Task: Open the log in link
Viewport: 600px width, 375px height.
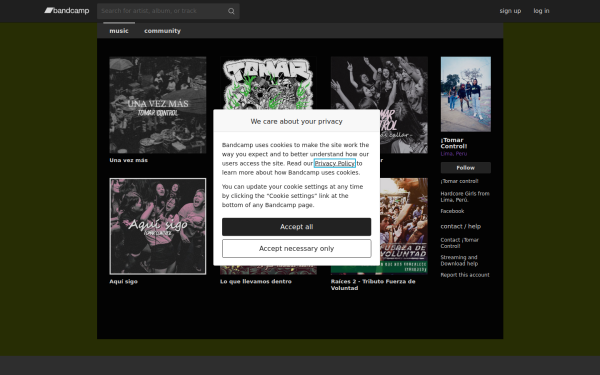Action: (x=541, y=11)
